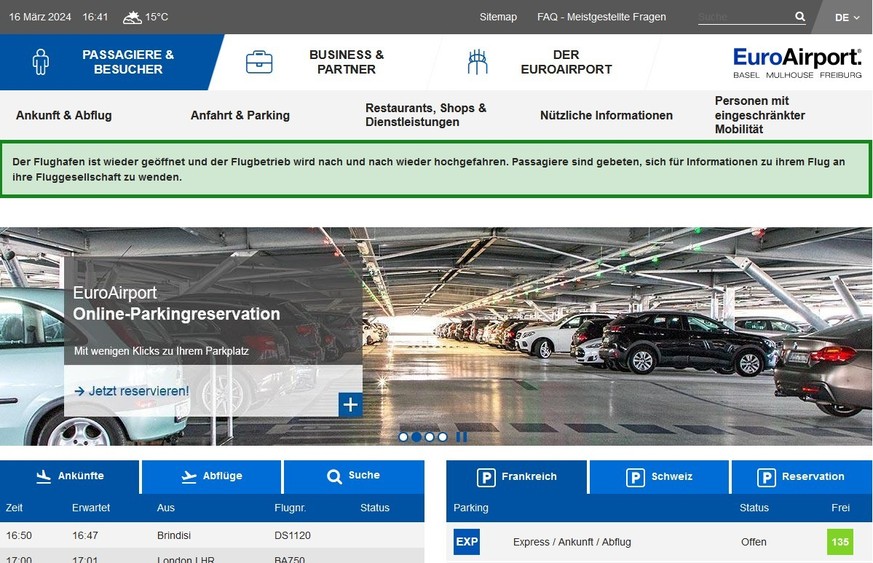Screen dimensions: 873x563
Task: Click the landing plane icon
Action: tap(43, 477)
